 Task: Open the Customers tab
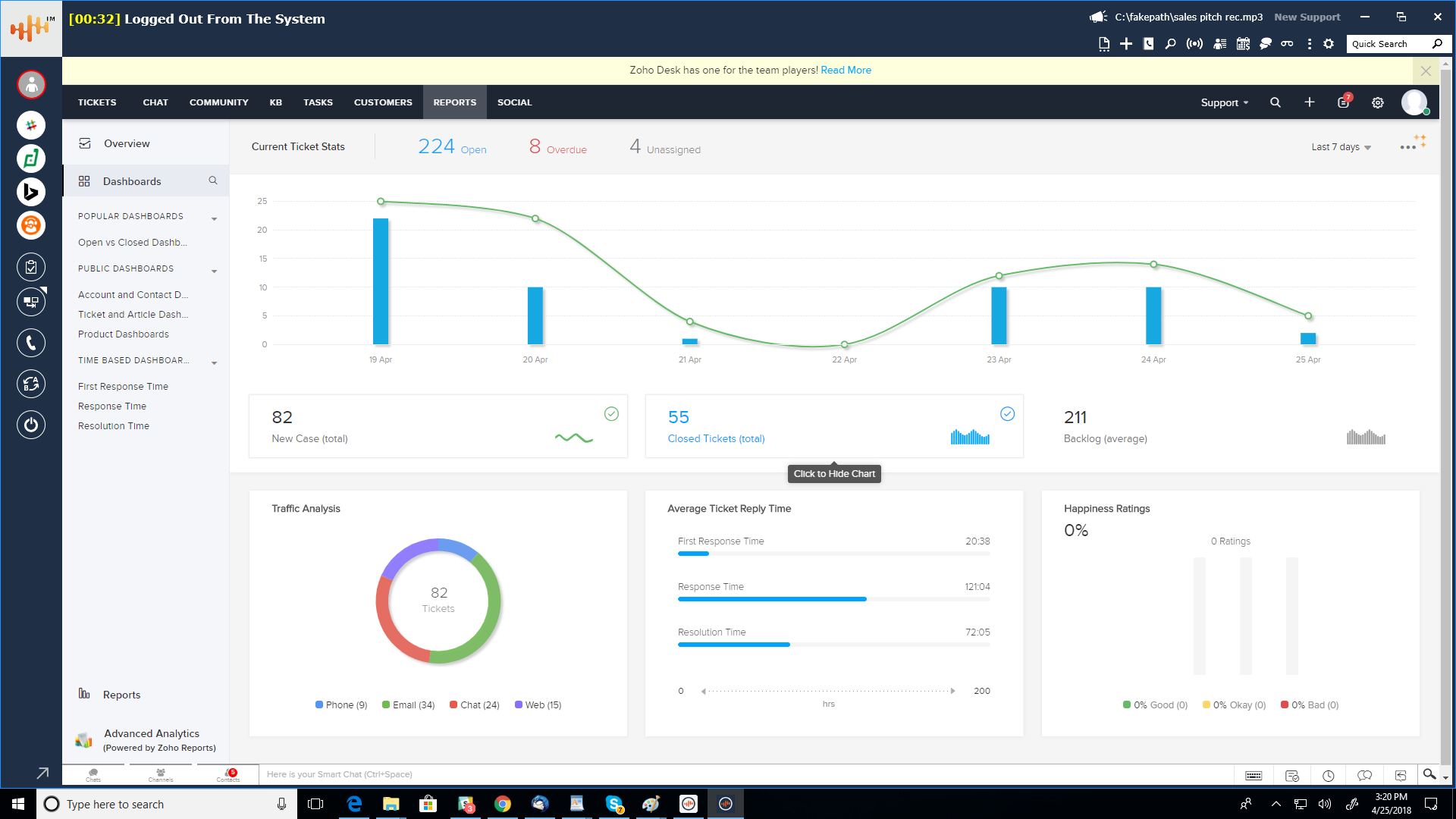pyautogui.click(x=383, y=102)
